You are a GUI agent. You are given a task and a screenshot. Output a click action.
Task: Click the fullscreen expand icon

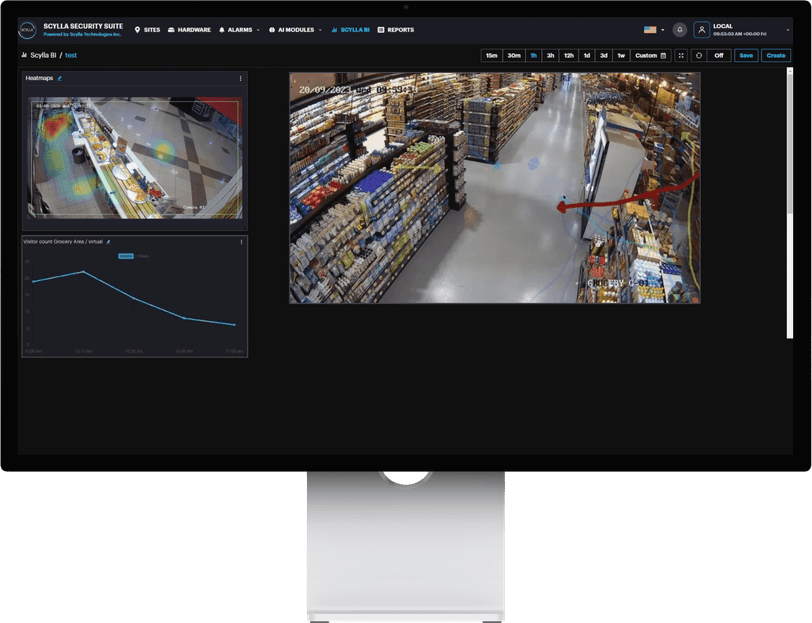(x=681, y=55)
